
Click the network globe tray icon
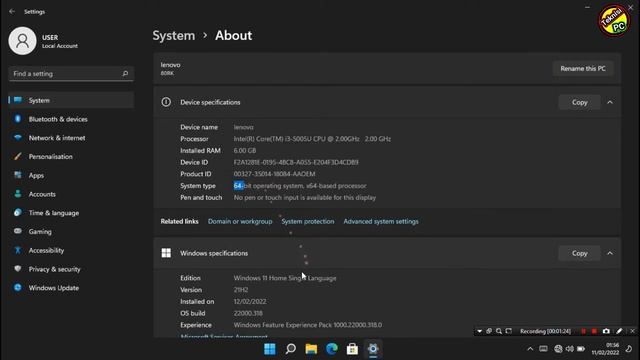tap(558, 349)
